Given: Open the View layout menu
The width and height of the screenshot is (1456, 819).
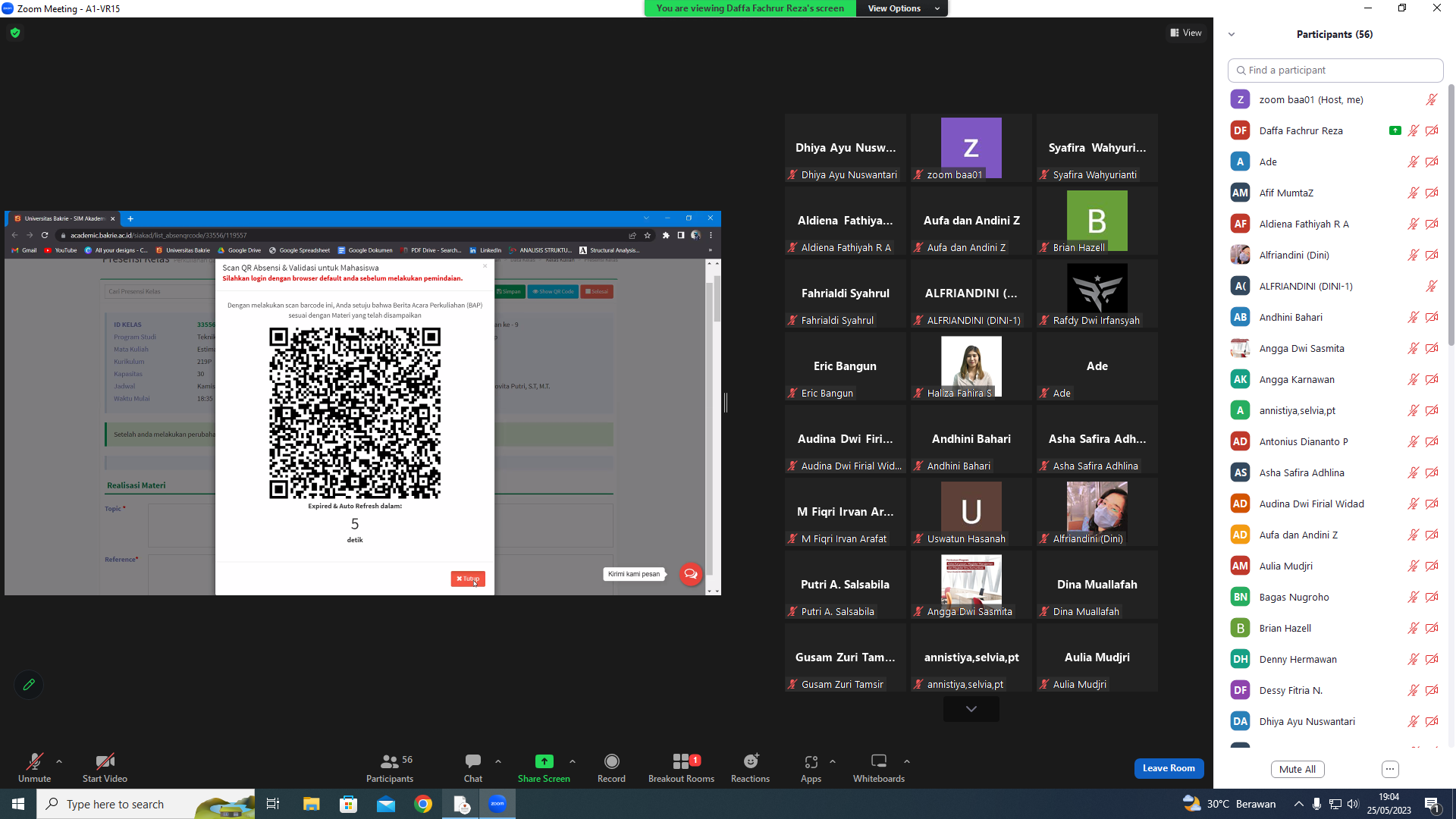Looking at the screenshot, I should [x=1186, y=33].
